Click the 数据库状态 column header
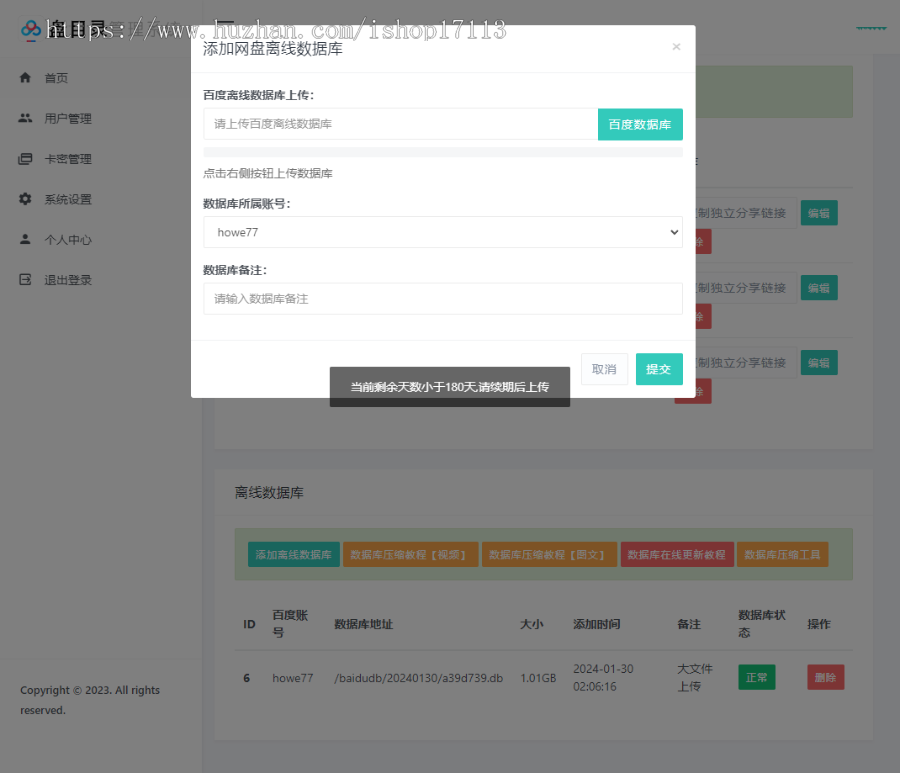This screenshot has width=900, height=773. 762,624
